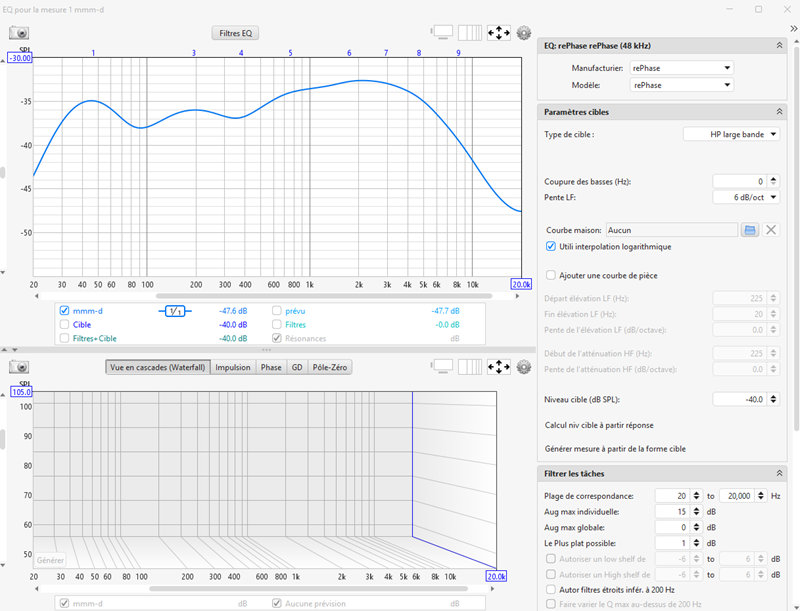Screen dimensions: 800x611
Task: Toggle upper graph scrollbars with the monitor icon
Action: click(x=442, y=33)
